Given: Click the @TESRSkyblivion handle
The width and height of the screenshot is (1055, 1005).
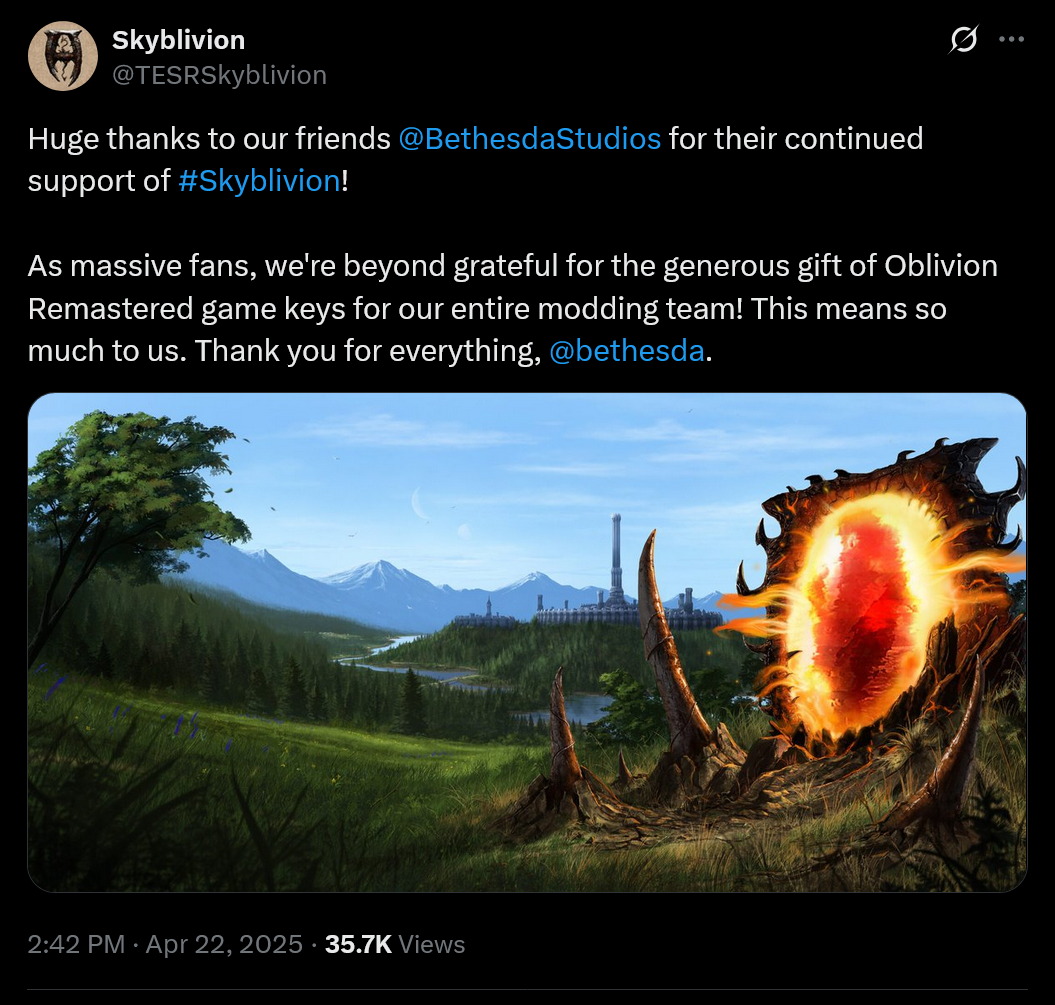Looking at the screenshot, I should (219, 74).
